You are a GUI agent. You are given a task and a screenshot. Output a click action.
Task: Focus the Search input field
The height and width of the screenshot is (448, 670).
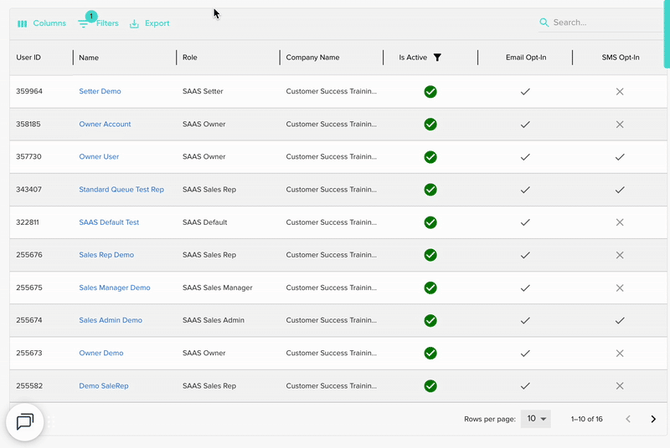(x=595, y=22)
